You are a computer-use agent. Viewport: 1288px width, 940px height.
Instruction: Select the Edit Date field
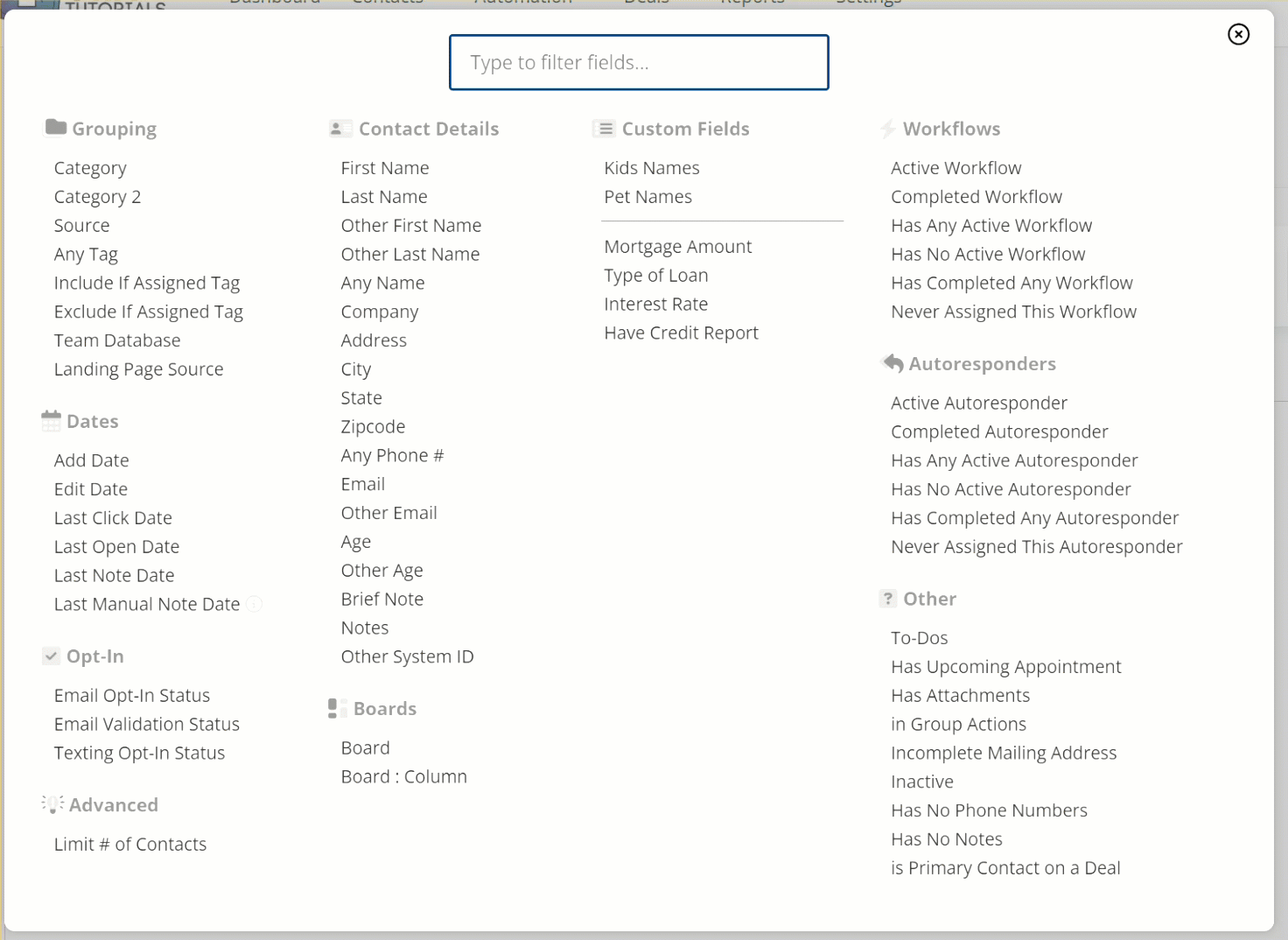pyautogui.click(x=91, y=489)
